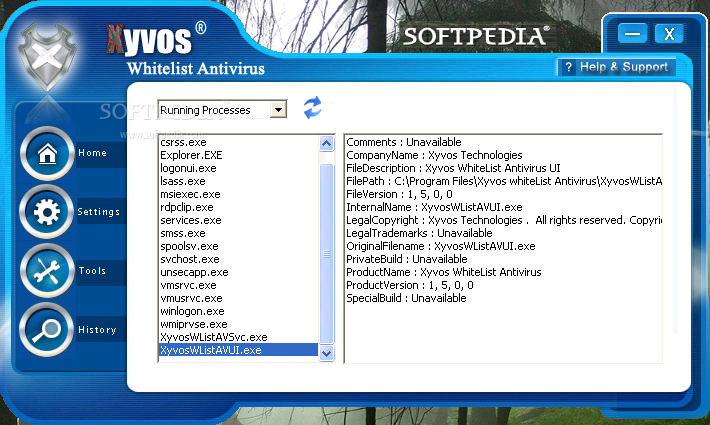
Task: Click the FileVersion : 1, 5, 0, 0 line
Action: (x=399, y=194)
